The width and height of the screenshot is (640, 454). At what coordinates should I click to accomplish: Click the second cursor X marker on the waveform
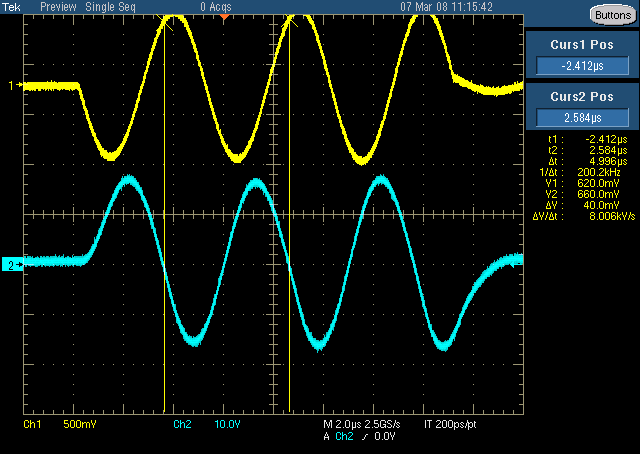click(x=290, y=20)
